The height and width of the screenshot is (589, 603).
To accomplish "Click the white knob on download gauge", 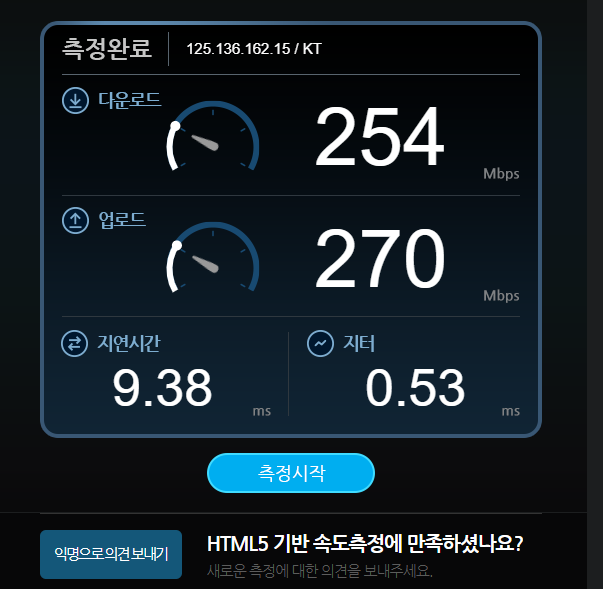I will point(175,126).
